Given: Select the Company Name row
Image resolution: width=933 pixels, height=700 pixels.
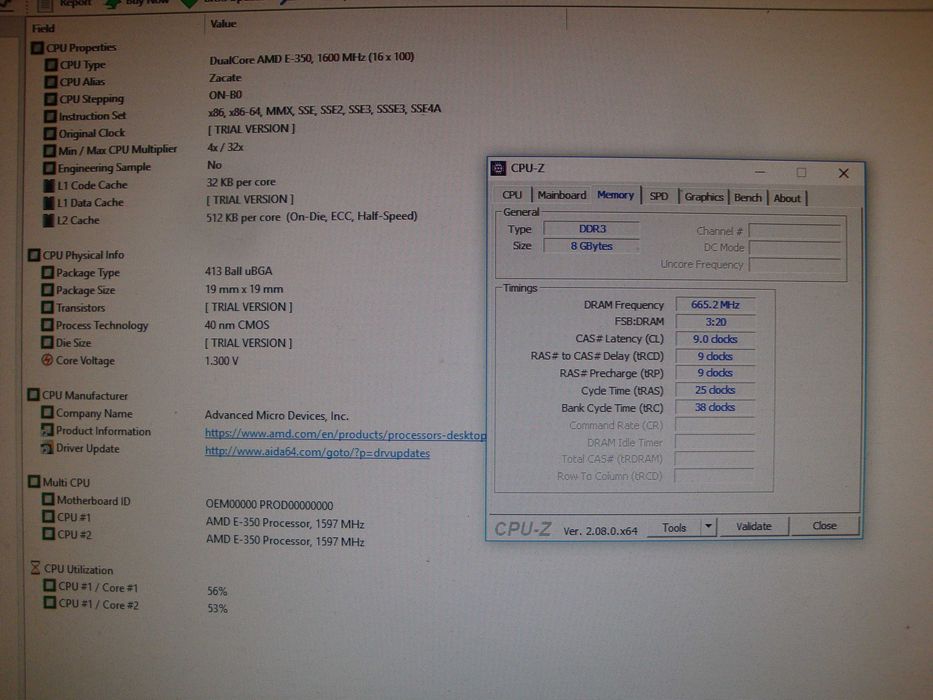Looking at the screenshot, I should pos(196,414).
